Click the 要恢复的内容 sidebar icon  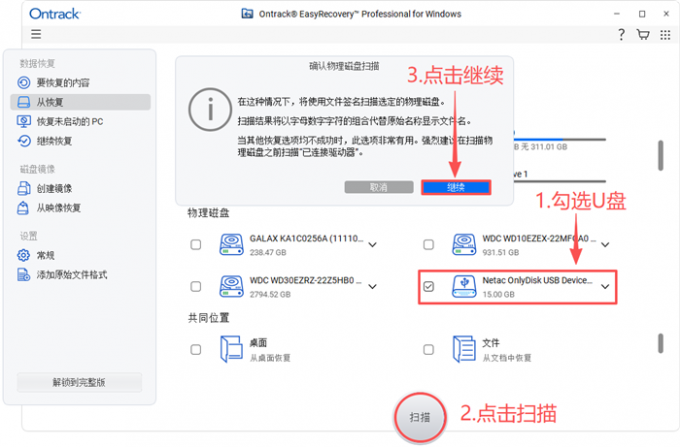(x=24, y=82)
